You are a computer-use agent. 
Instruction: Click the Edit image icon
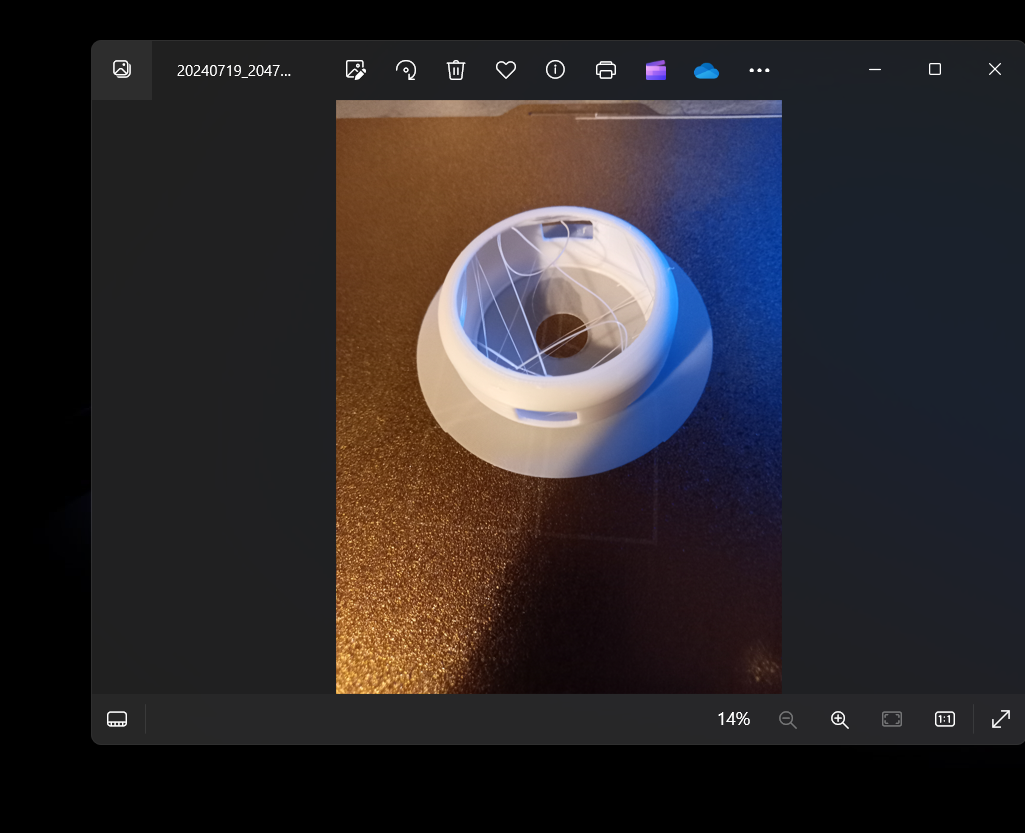[356, 69]
